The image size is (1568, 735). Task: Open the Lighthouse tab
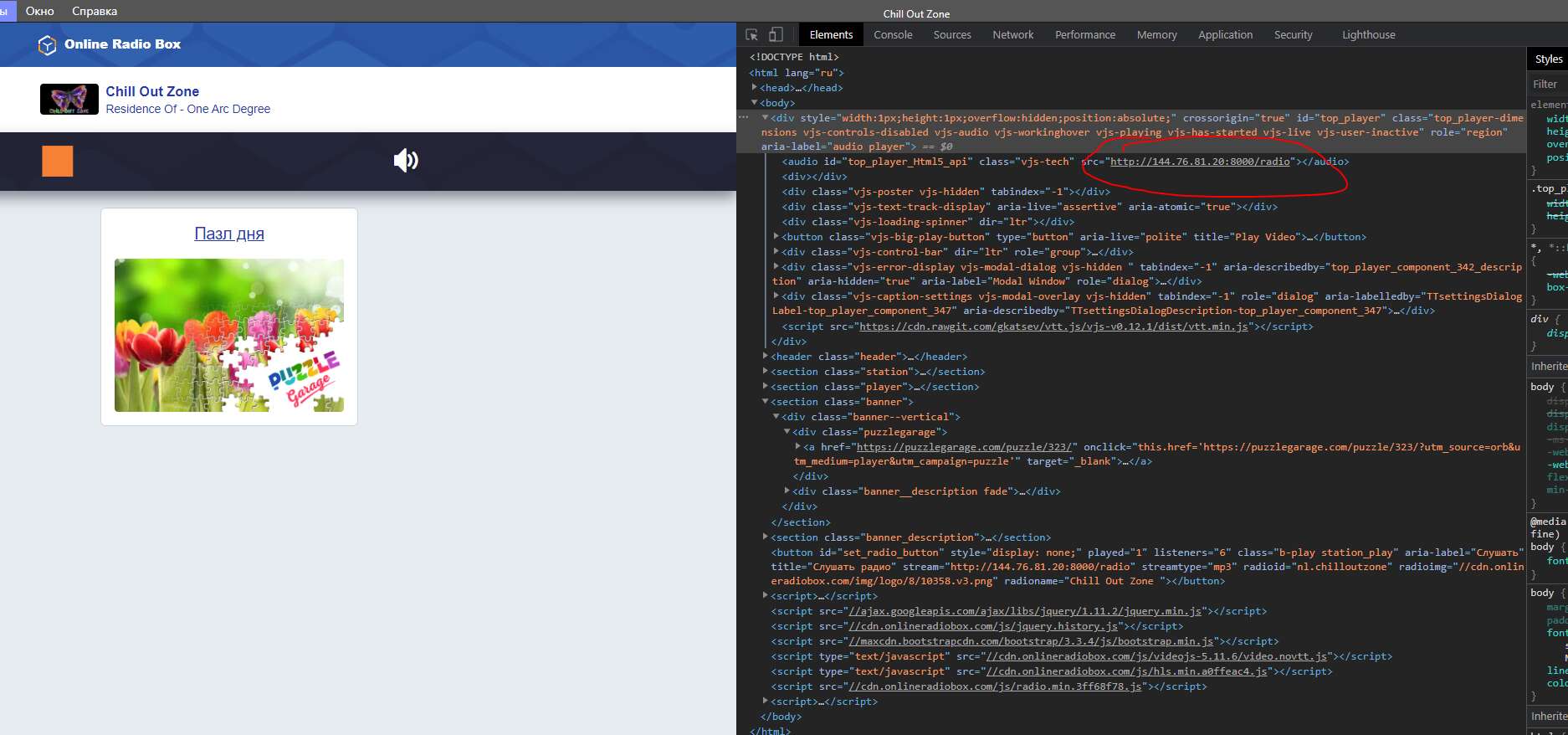1368,35
